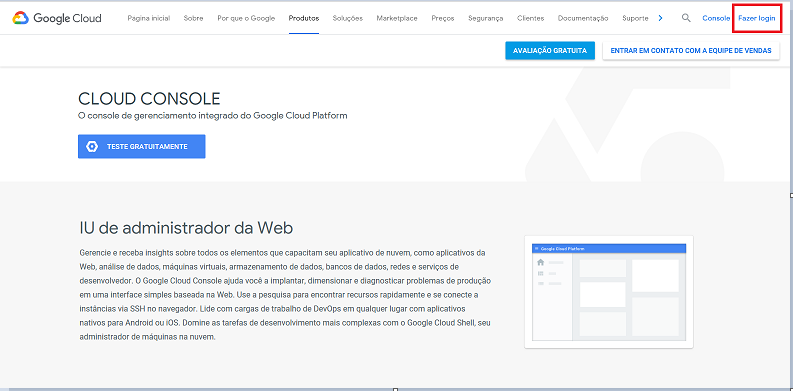Click the Teste Gratuitamente button
The width and height of the screenshot is (793, 391).
point(142,147)
